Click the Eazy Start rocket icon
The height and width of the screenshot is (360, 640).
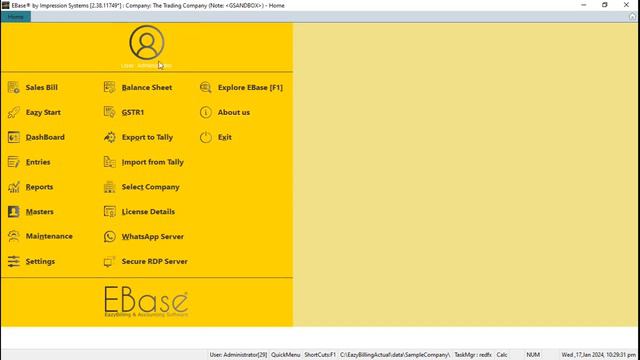pyautogui.click(x=13, y=112)
